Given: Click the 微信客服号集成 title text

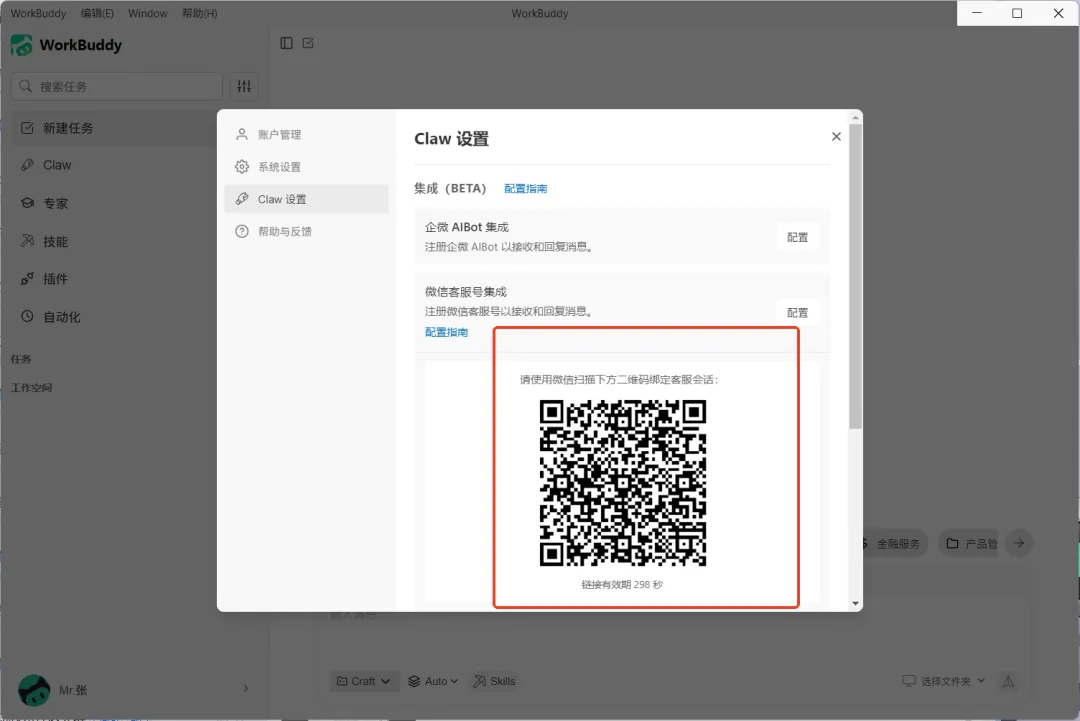Looking at the screenshot, I should [466, 292].
